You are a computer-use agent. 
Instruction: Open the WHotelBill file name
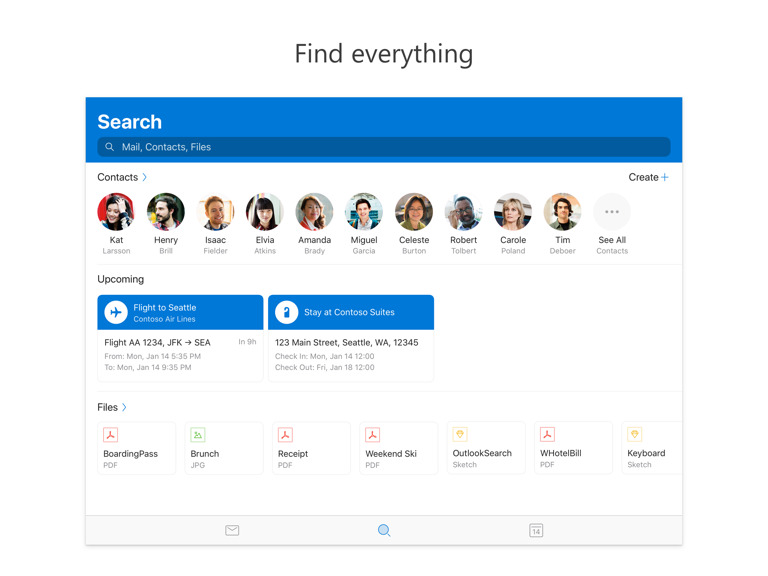(560, 453)
